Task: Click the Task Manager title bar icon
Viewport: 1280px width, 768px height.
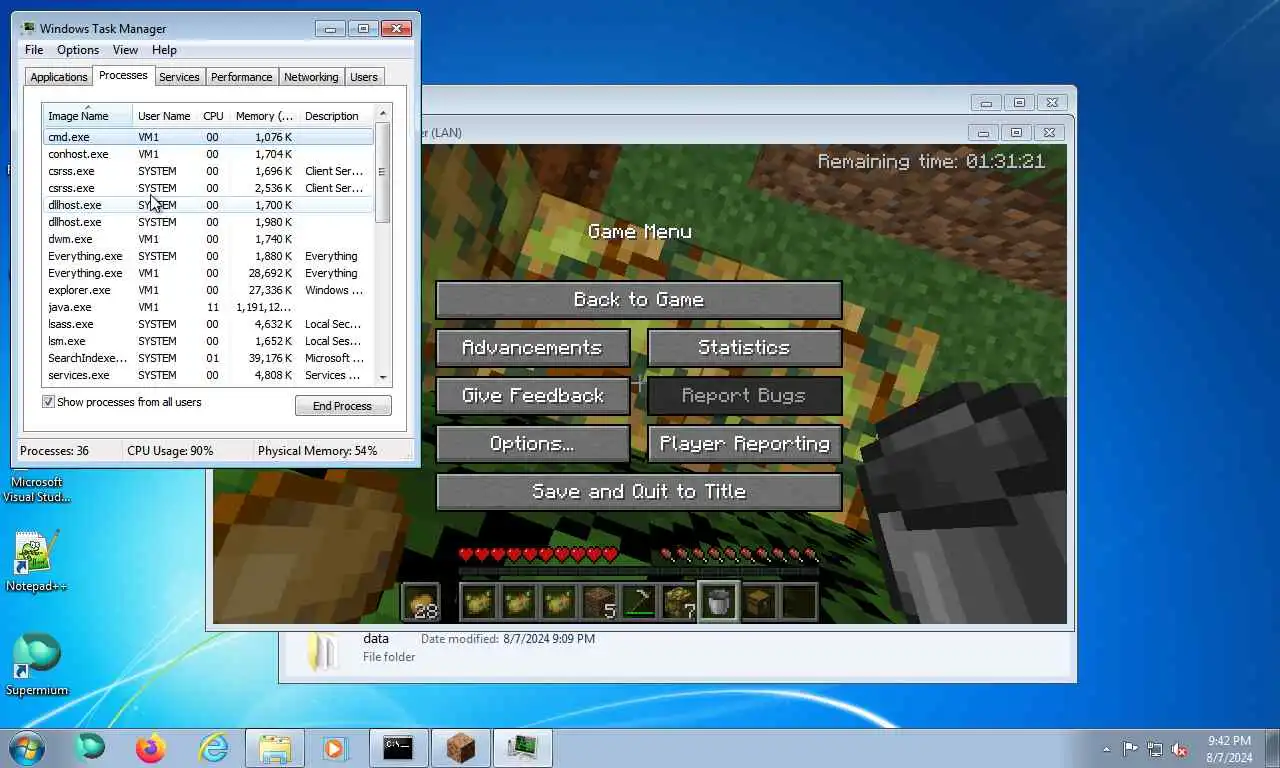Action: [x=28, y=28]
